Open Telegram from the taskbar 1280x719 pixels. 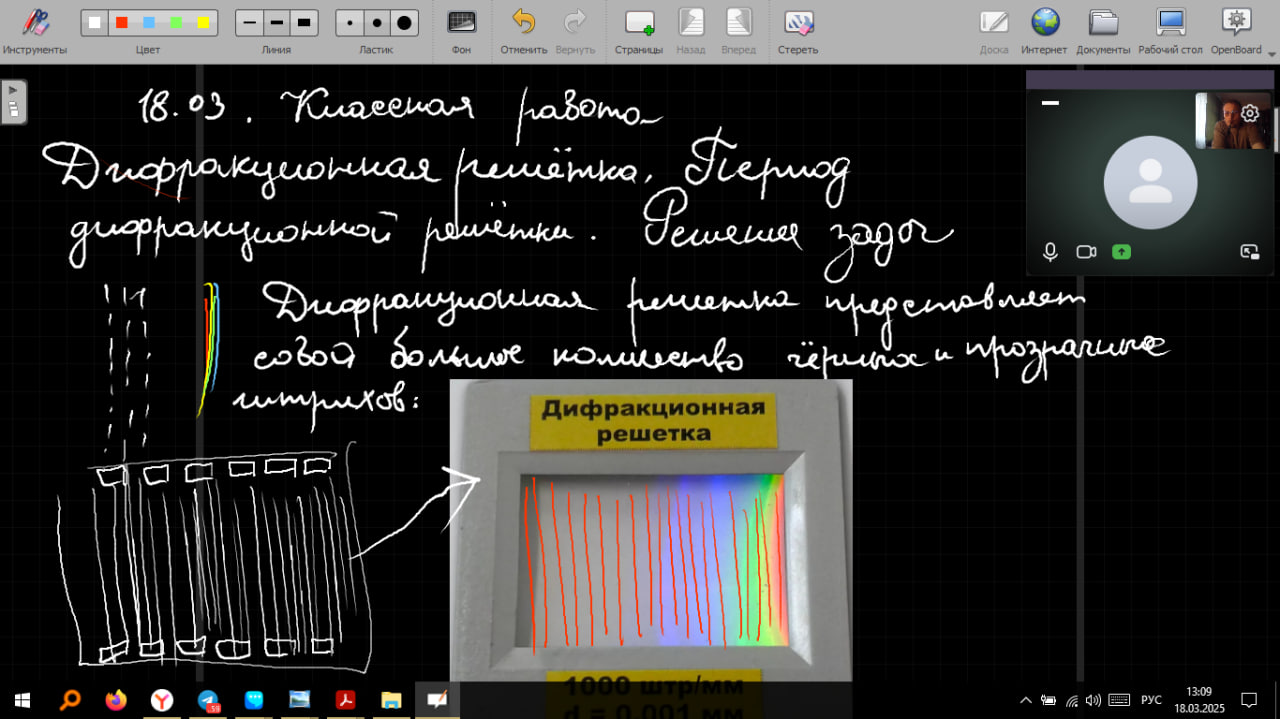(208, 700)
